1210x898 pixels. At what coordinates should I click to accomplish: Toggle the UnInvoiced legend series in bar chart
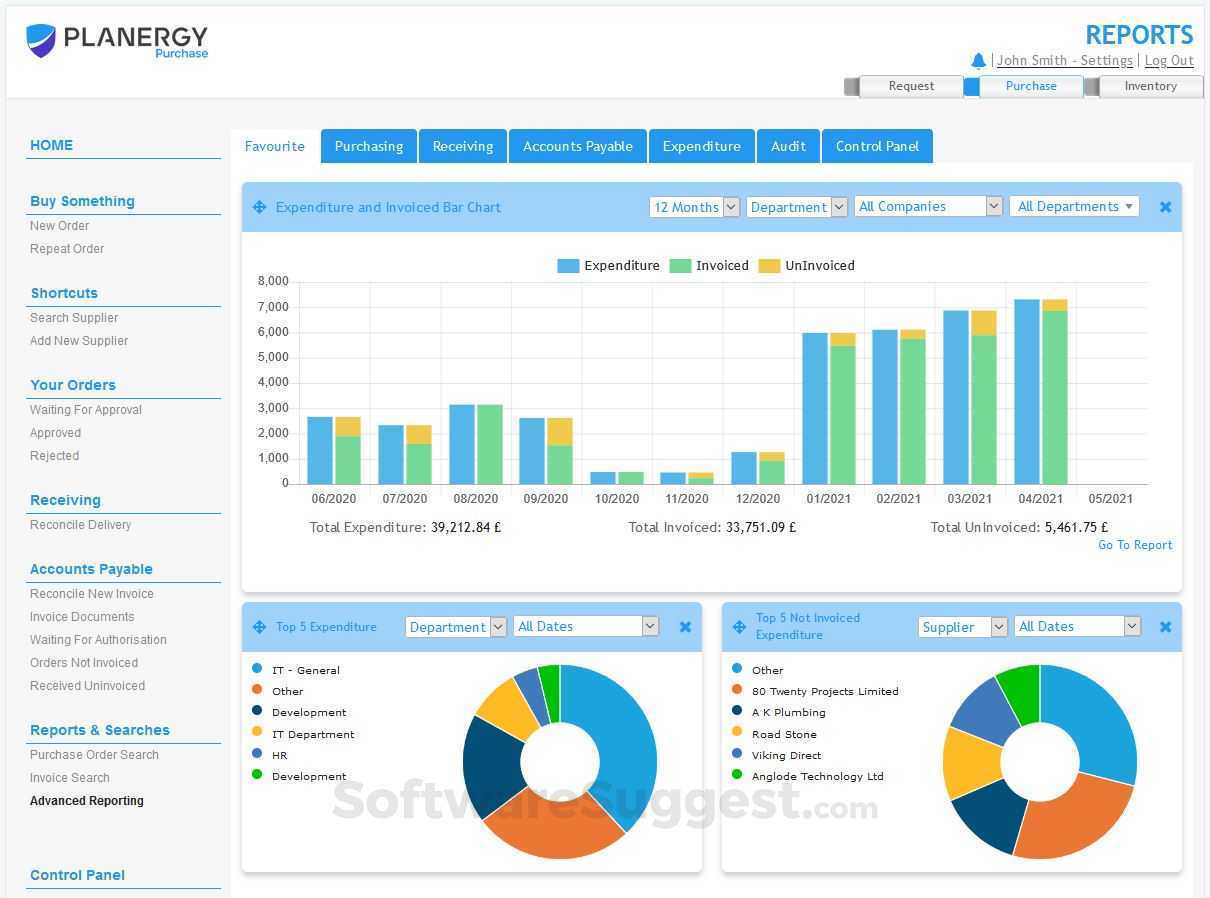(807, 266)
